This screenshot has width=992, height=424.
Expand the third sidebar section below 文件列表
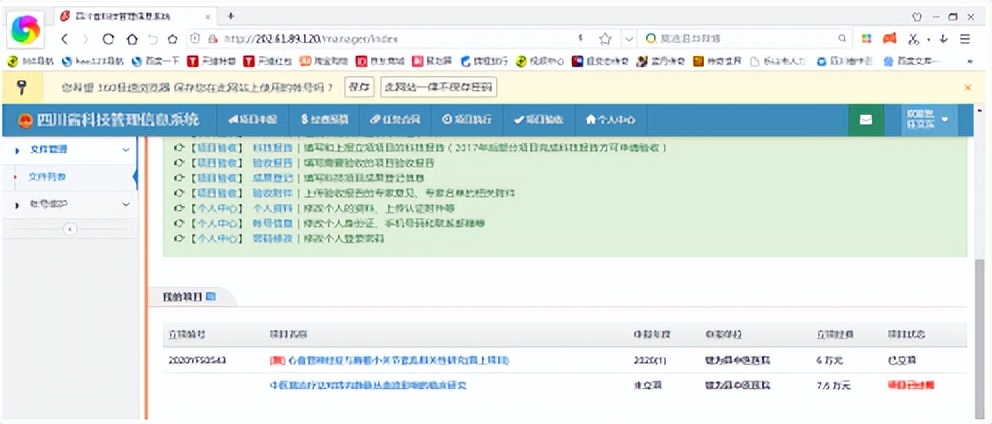[70, 204]
